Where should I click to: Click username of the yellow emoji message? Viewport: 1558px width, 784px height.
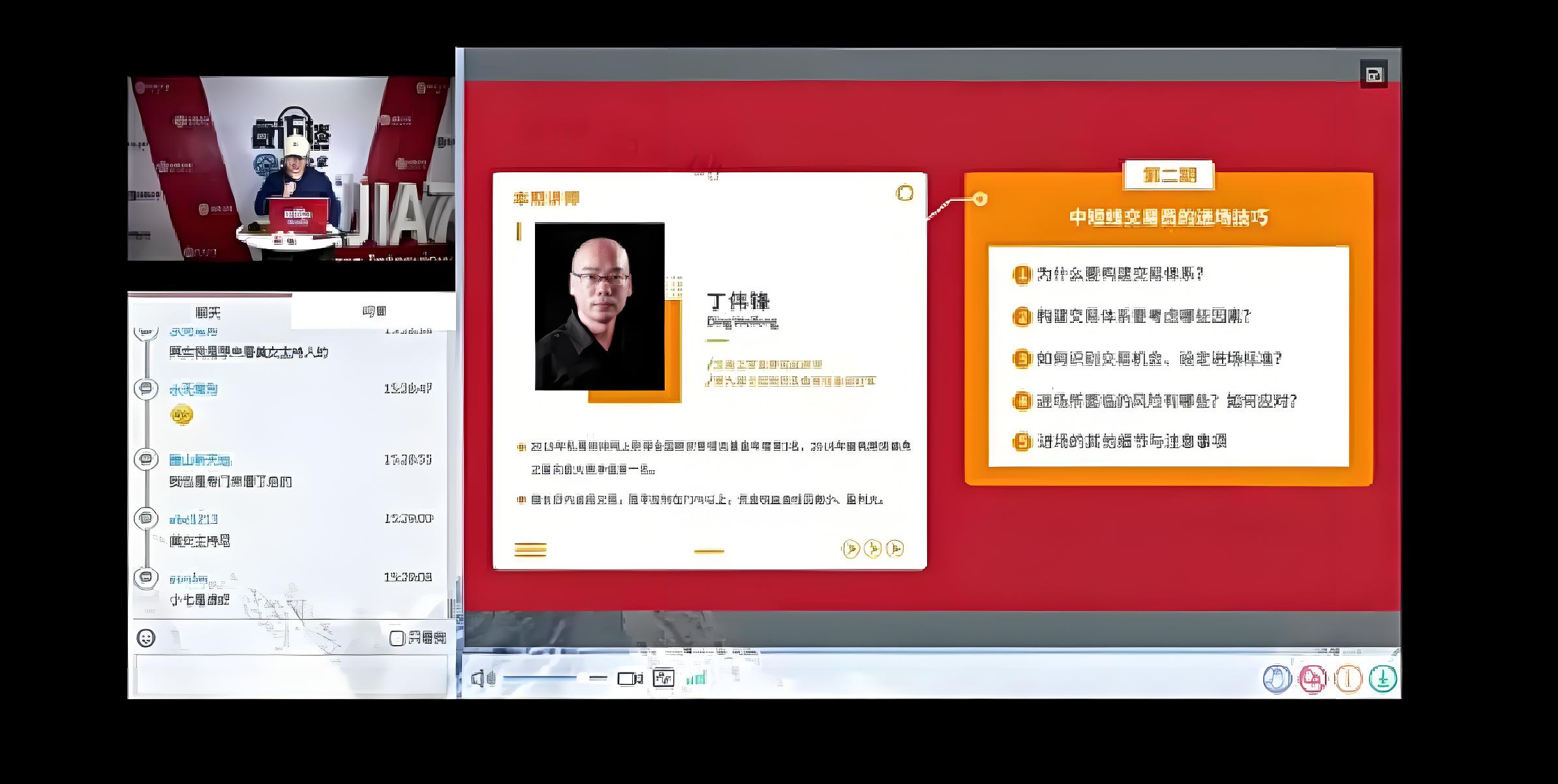(x=193, y=390)
